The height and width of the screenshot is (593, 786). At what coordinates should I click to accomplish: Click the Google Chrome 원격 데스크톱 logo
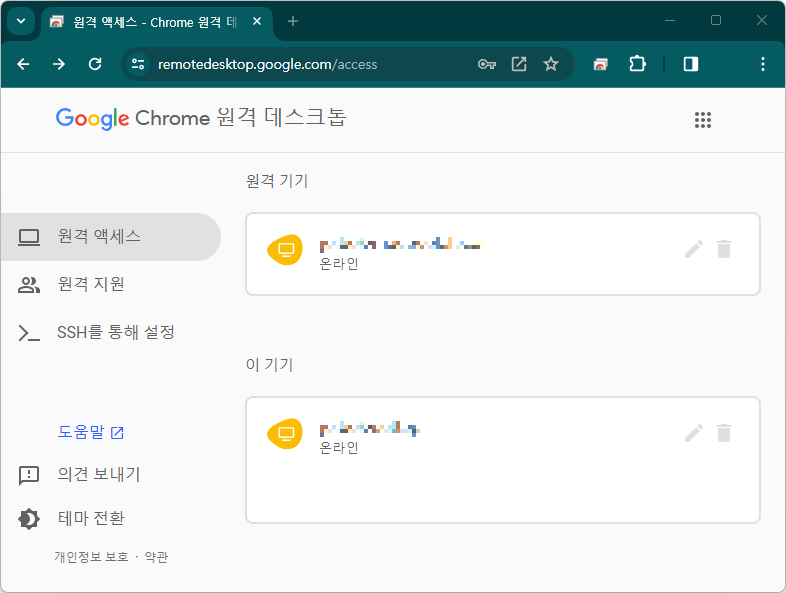pos(201,118)
